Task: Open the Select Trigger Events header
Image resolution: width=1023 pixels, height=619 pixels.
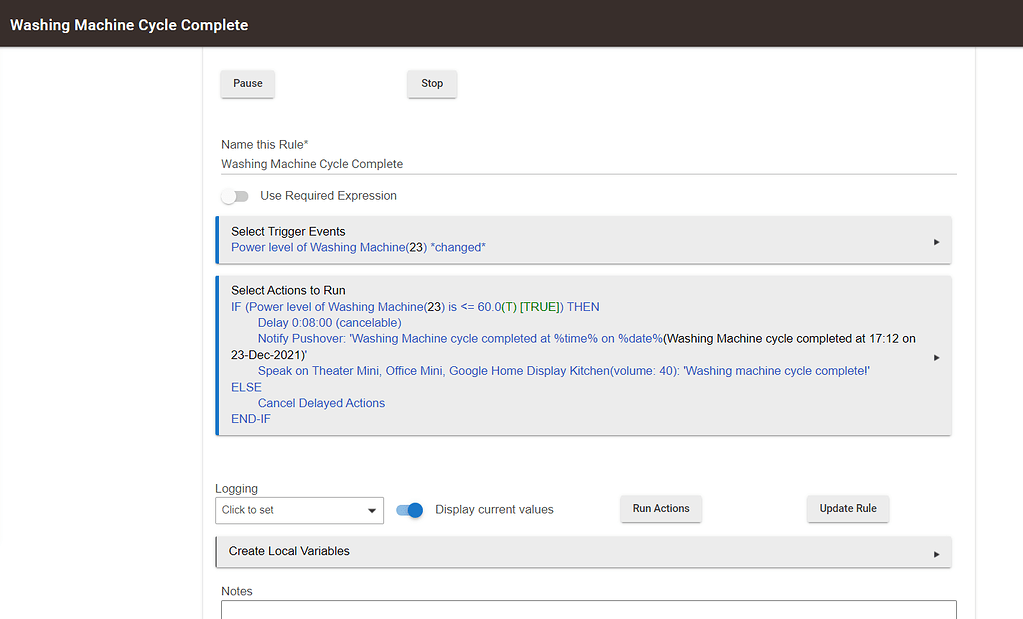Action: [x=288, y=231]
